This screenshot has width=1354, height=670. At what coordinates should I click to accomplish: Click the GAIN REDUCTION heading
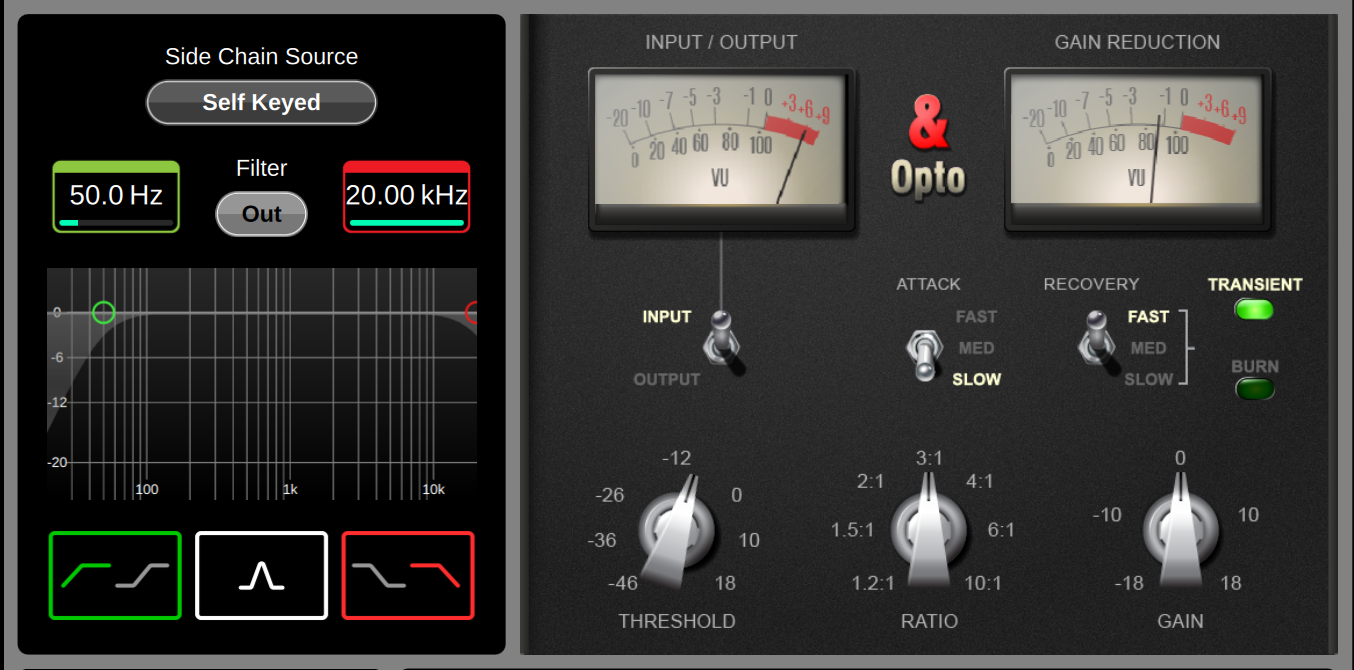[1137, 42]
